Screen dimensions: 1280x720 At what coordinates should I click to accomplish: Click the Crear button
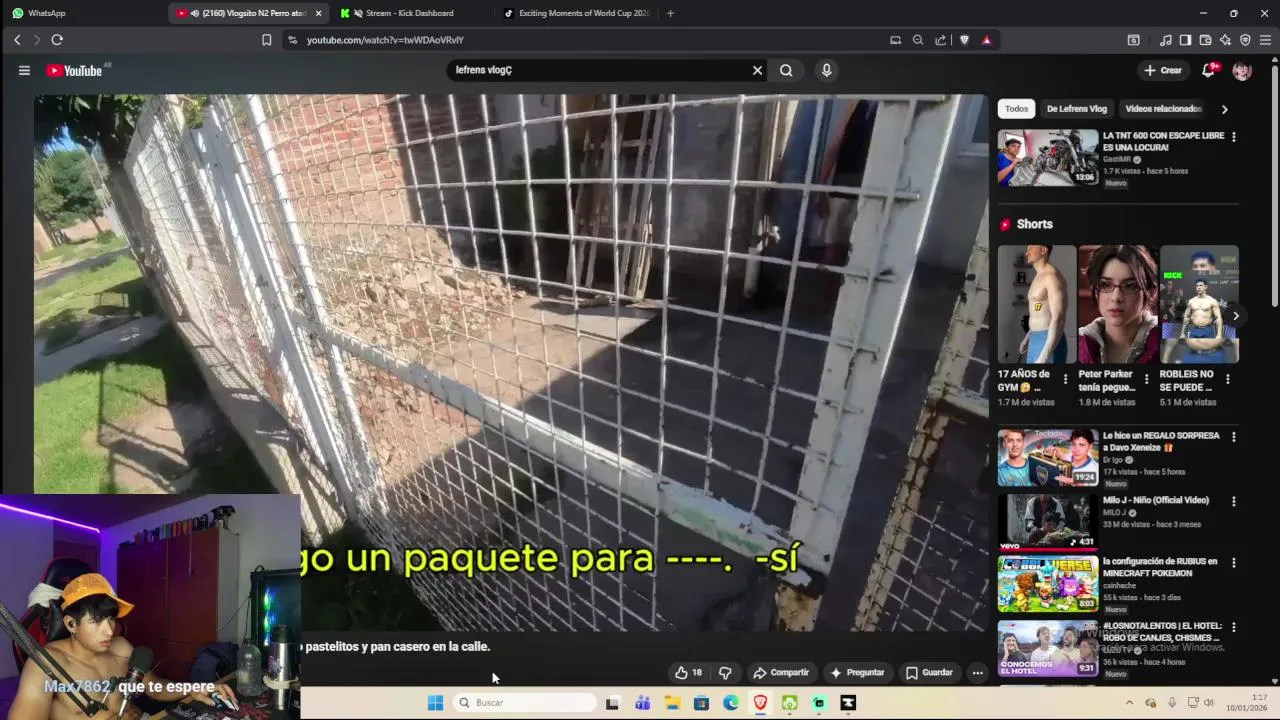[1163, 70]
